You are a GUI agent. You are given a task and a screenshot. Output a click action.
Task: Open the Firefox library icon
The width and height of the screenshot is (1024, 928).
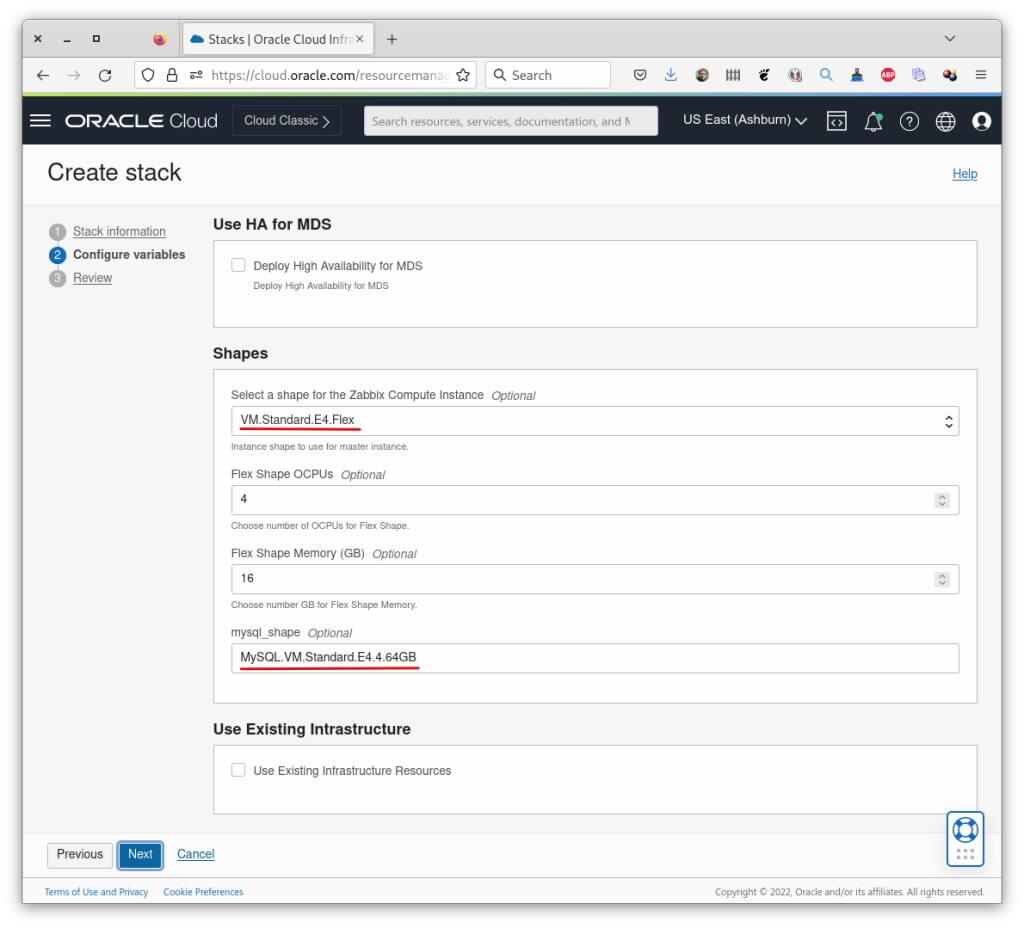click(x=733, y=75)
